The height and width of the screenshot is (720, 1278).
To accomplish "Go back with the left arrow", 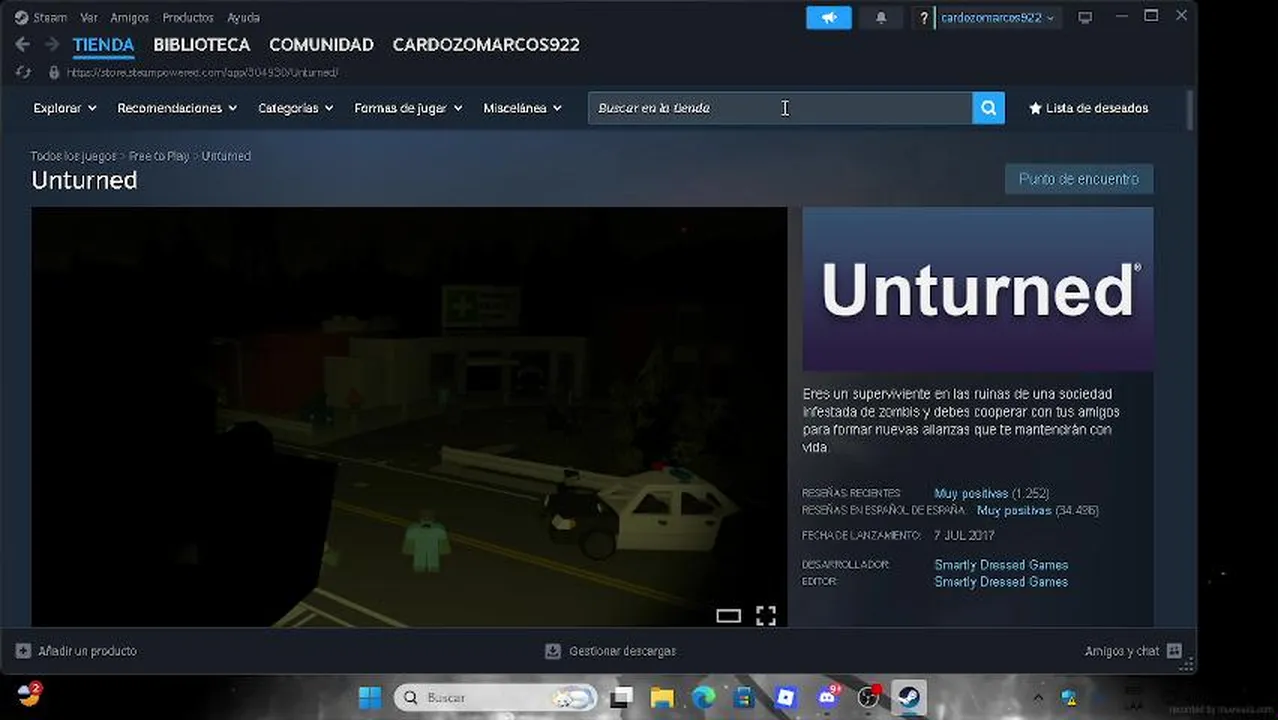I will 22,45.
